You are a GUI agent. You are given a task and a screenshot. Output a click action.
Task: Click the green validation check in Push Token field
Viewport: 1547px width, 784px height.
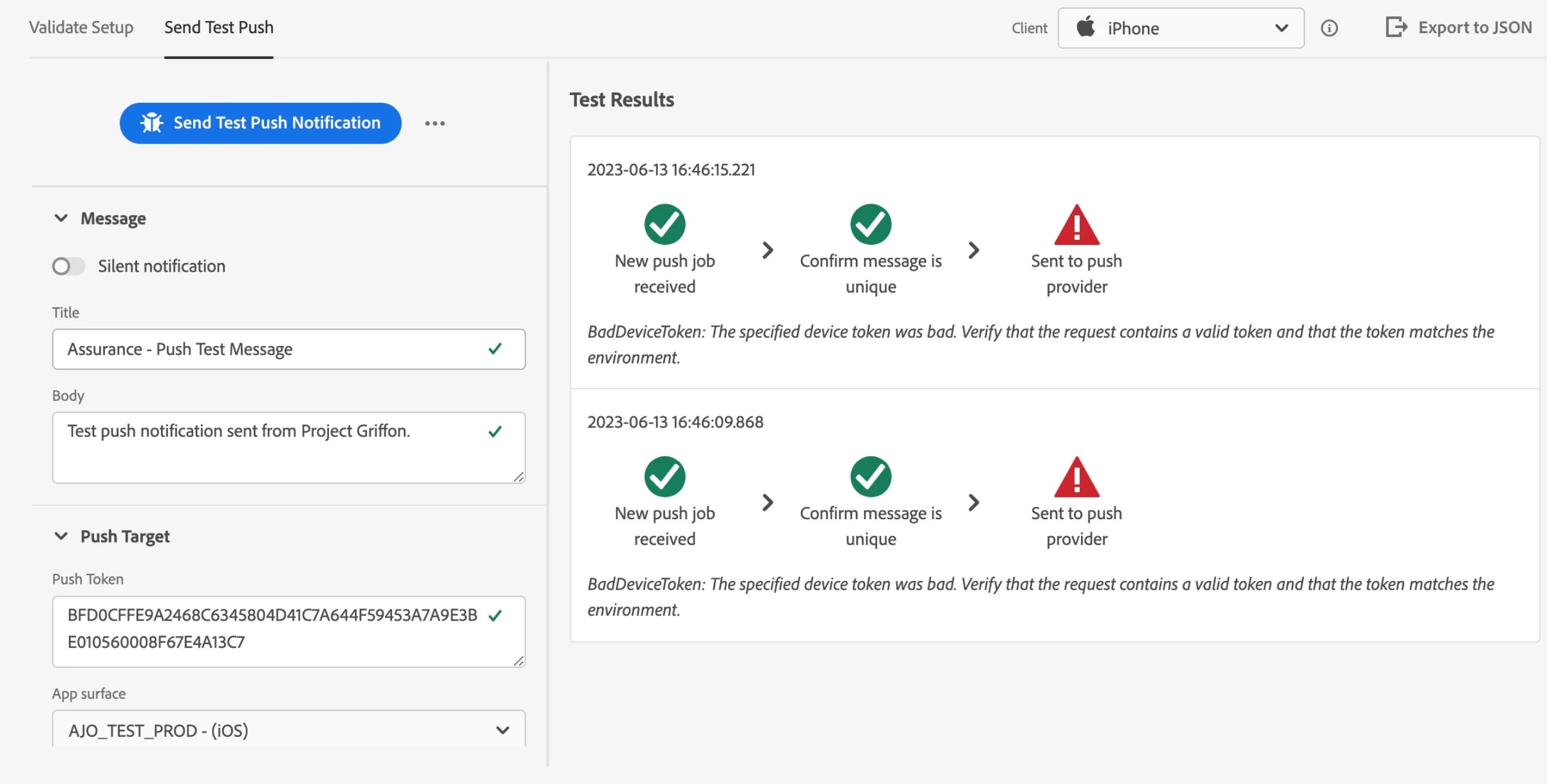point(495,616)
